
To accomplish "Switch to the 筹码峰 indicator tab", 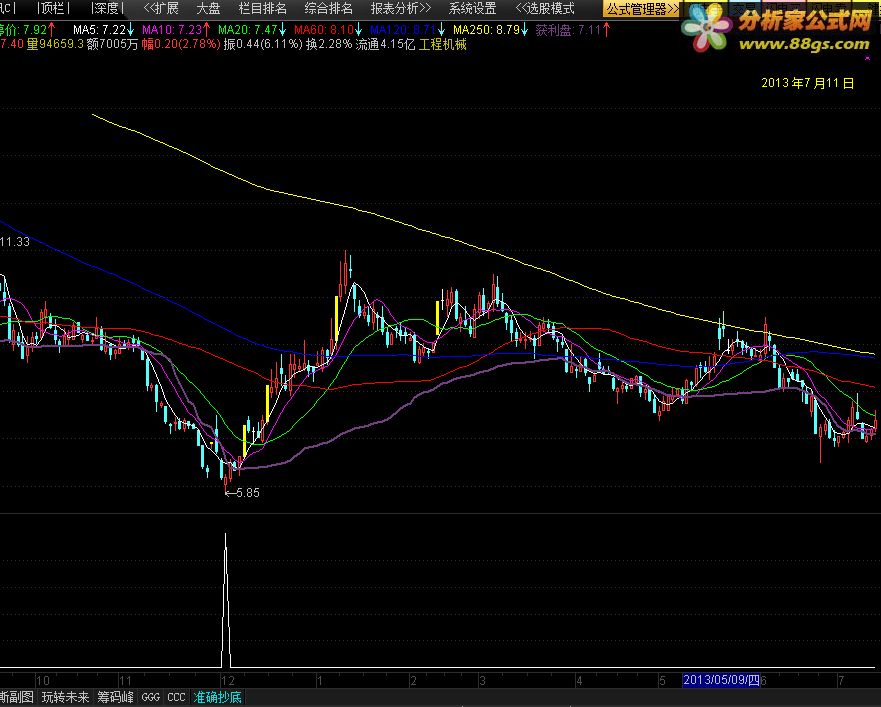I will 116,697.
